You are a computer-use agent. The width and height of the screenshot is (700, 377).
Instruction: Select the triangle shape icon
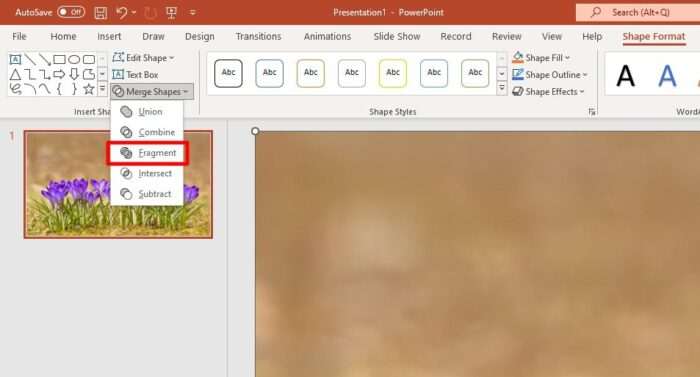[x=15, y=74]
